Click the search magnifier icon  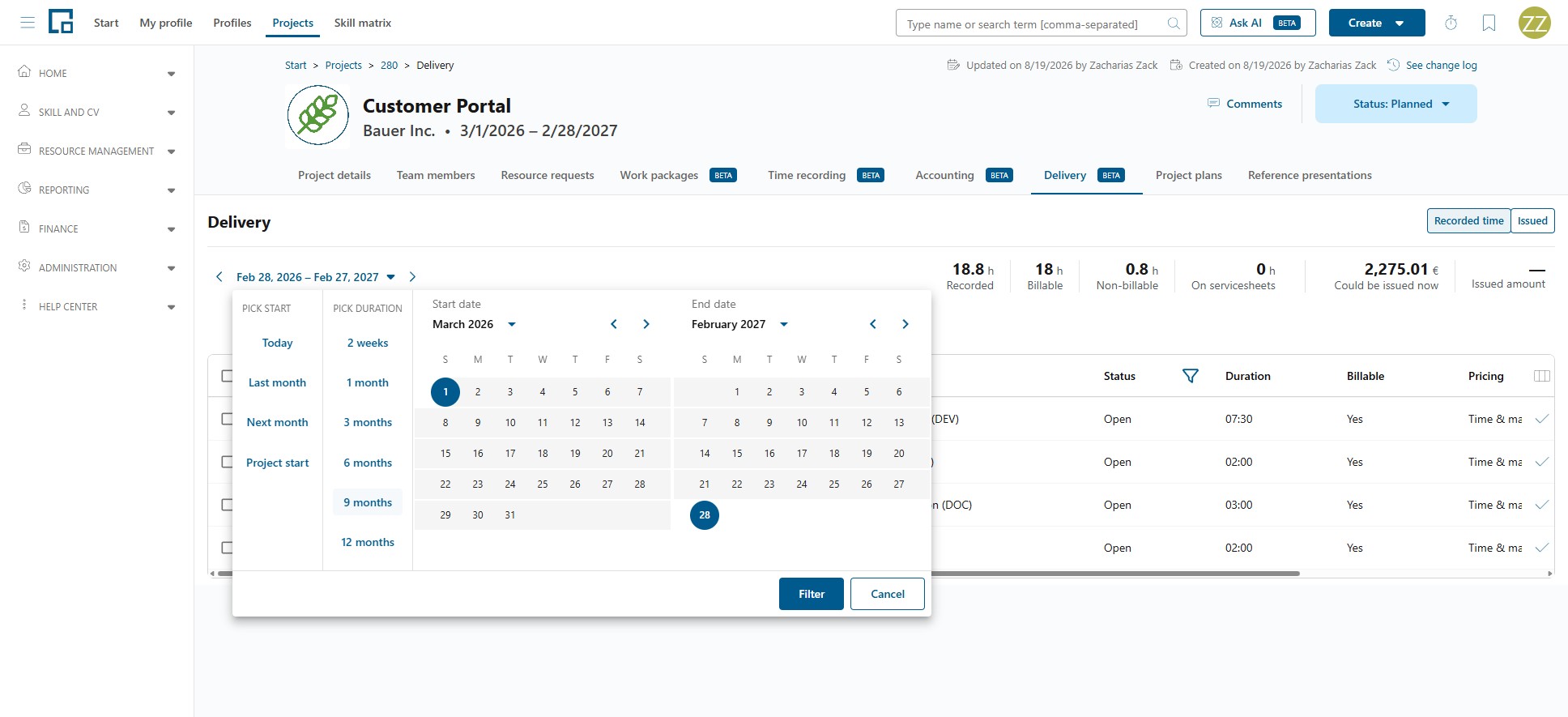click(x=1173, y=23)
